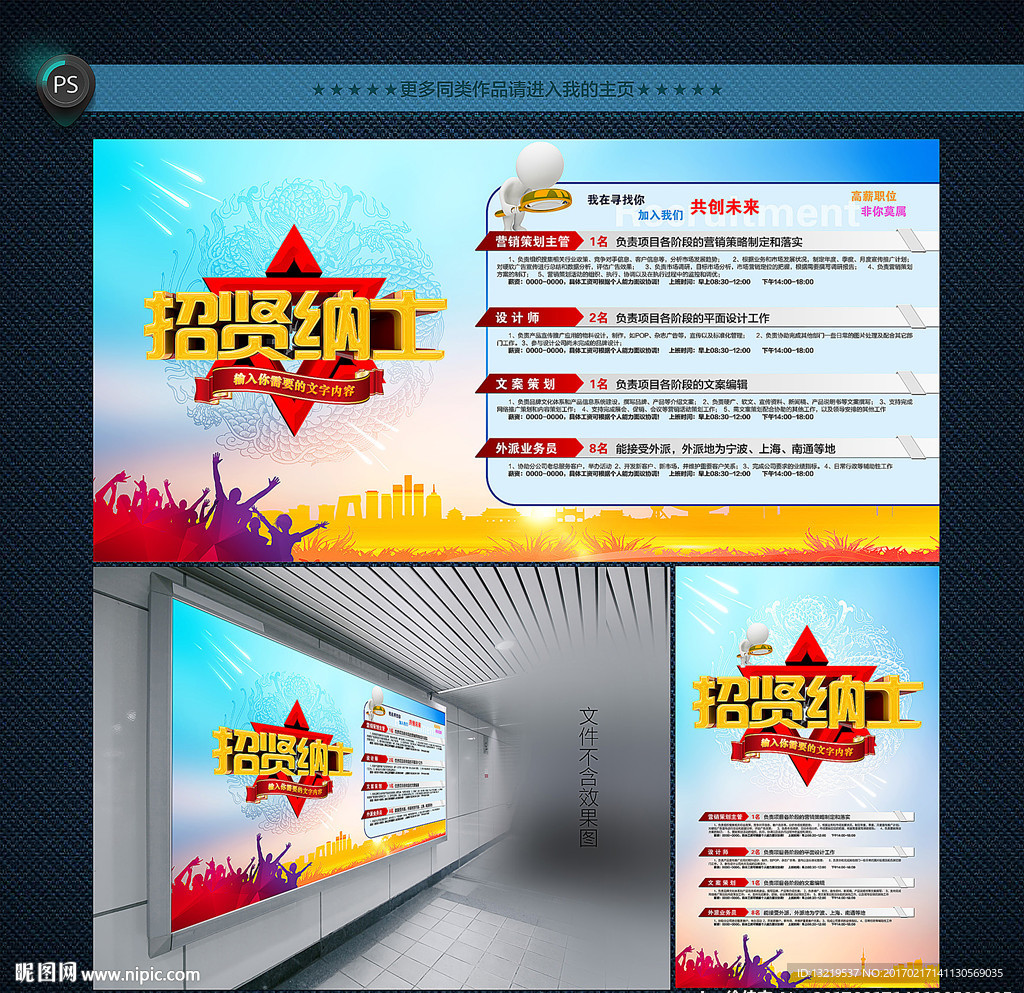
Task: Open the vertical recruitment poster preview
Action: click(807, 776)
